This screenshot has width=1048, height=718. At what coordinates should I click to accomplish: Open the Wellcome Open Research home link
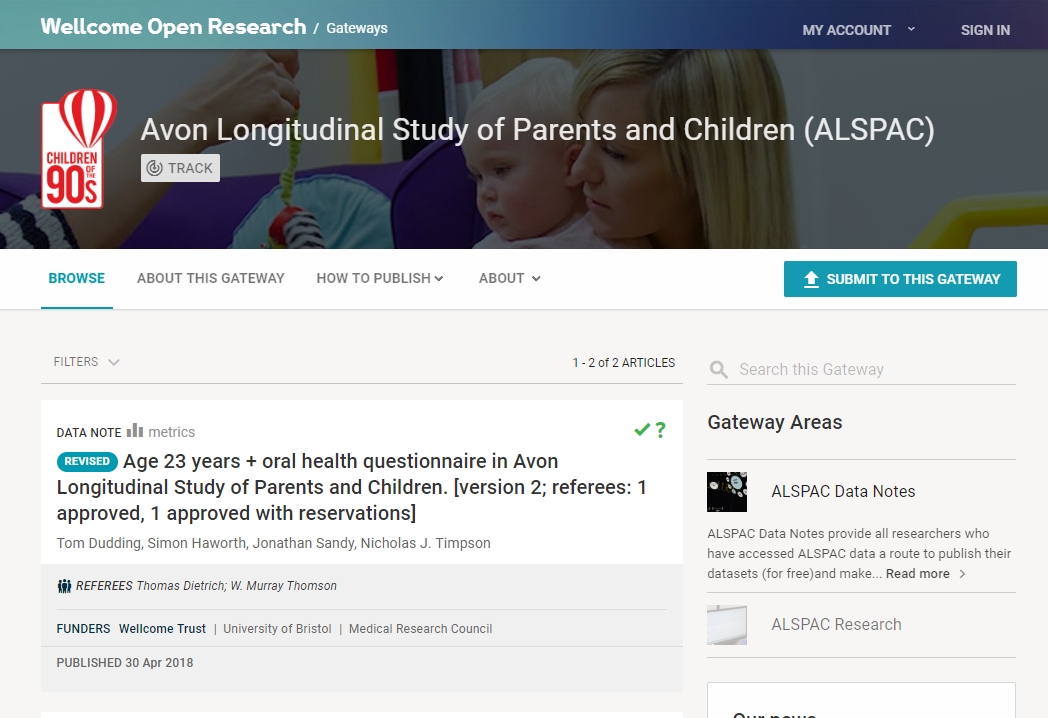tap(173, 27)
